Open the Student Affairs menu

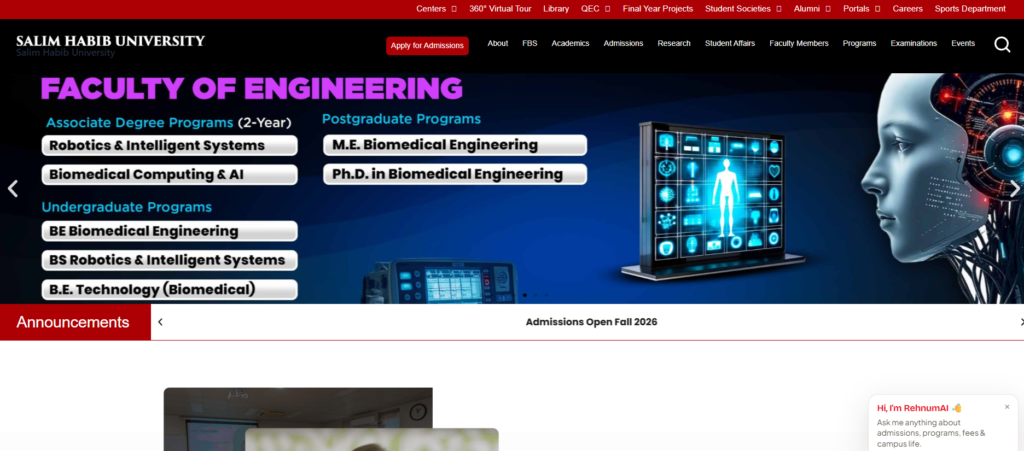click(x=729, y=44)
